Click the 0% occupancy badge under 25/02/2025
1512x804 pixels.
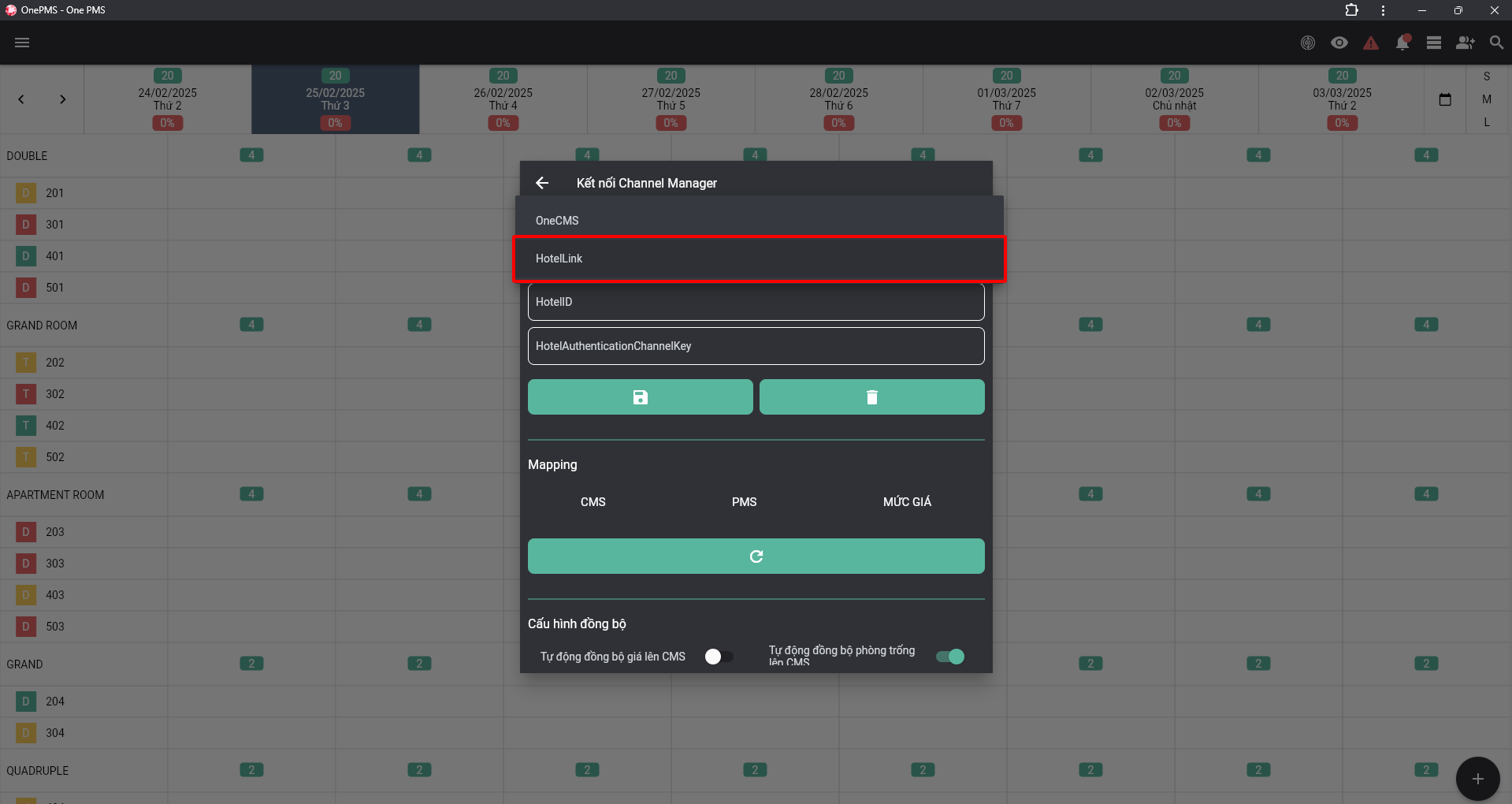[335, 123]
